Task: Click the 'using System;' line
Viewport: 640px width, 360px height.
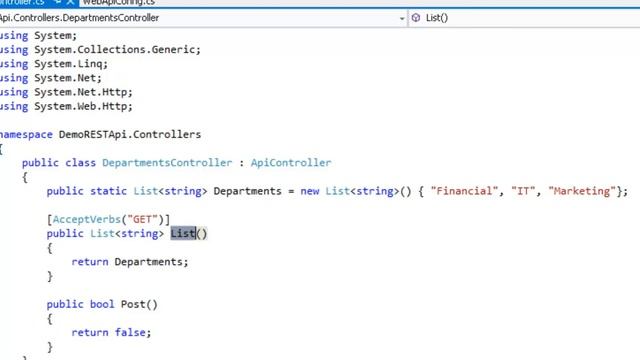Action: pos(38,36)
